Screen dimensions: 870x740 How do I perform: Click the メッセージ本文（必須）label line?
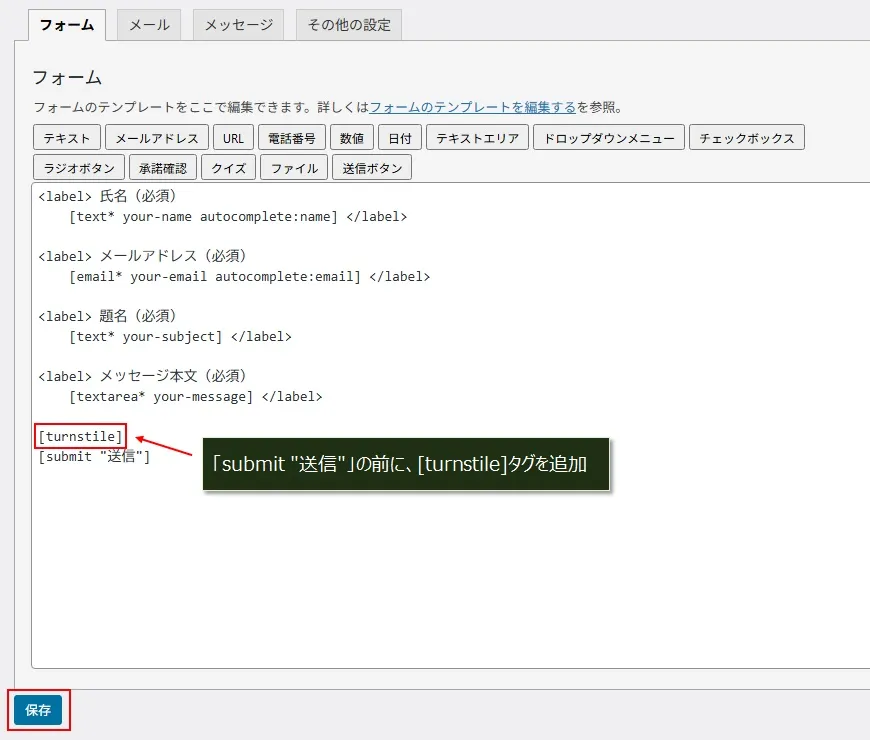coord(143,376)
